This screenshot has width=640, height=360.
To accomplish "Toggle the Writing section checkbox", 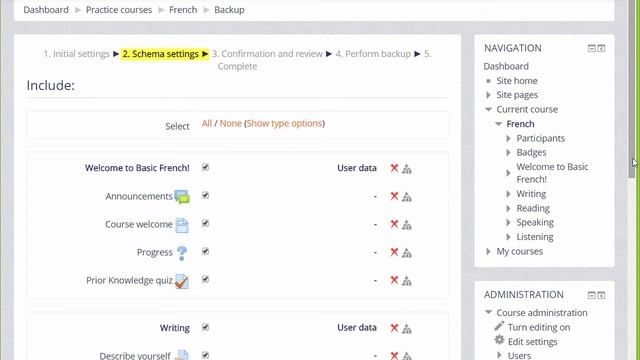I will [205, 327].
